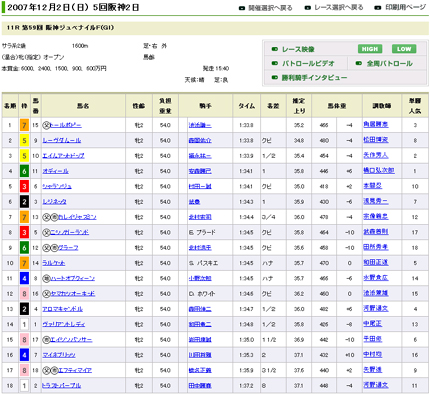The image size is (430, 395).
Task: Click the blue frame 4 badge in the 16th-place row
Action: click(24, 356)
